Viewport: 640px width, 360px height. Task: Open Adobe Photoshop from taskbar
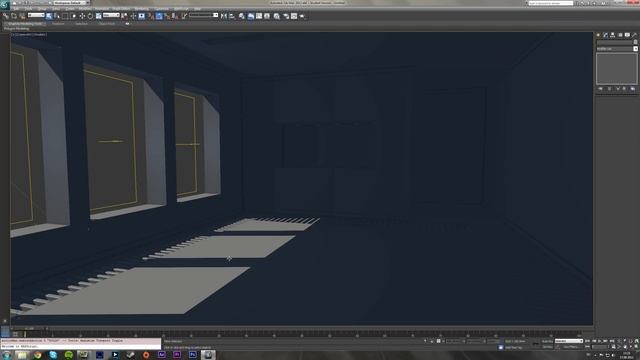tap(192, 355)
